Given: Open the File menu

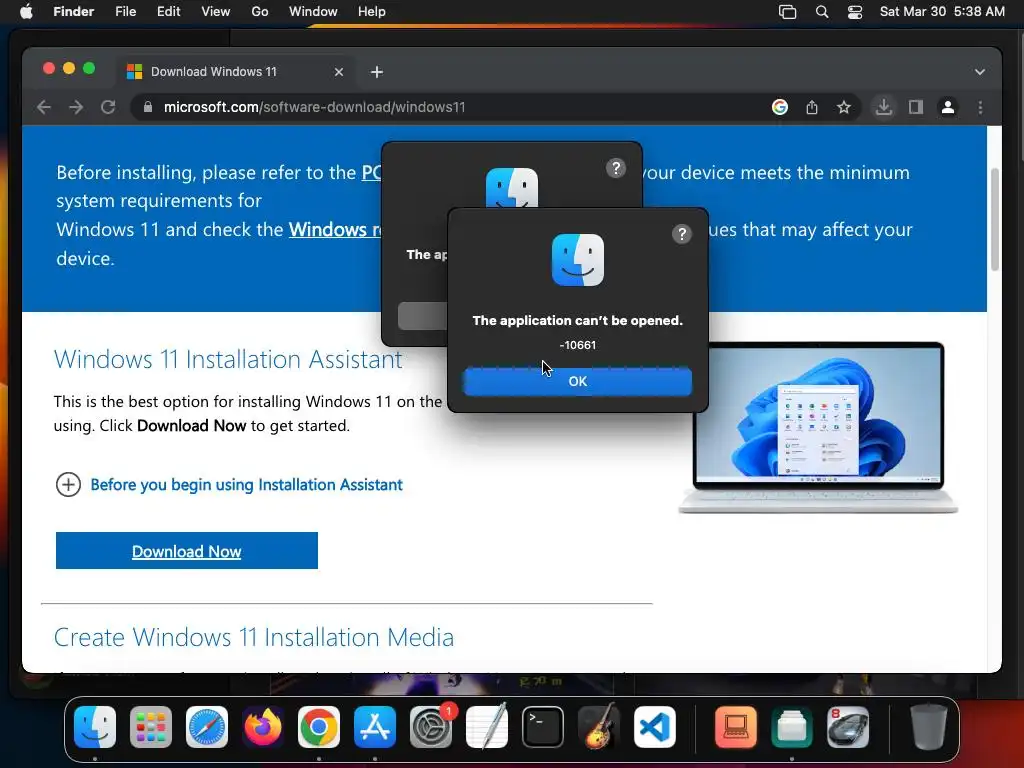Looking at the screenshot, I should click(125, 12).
